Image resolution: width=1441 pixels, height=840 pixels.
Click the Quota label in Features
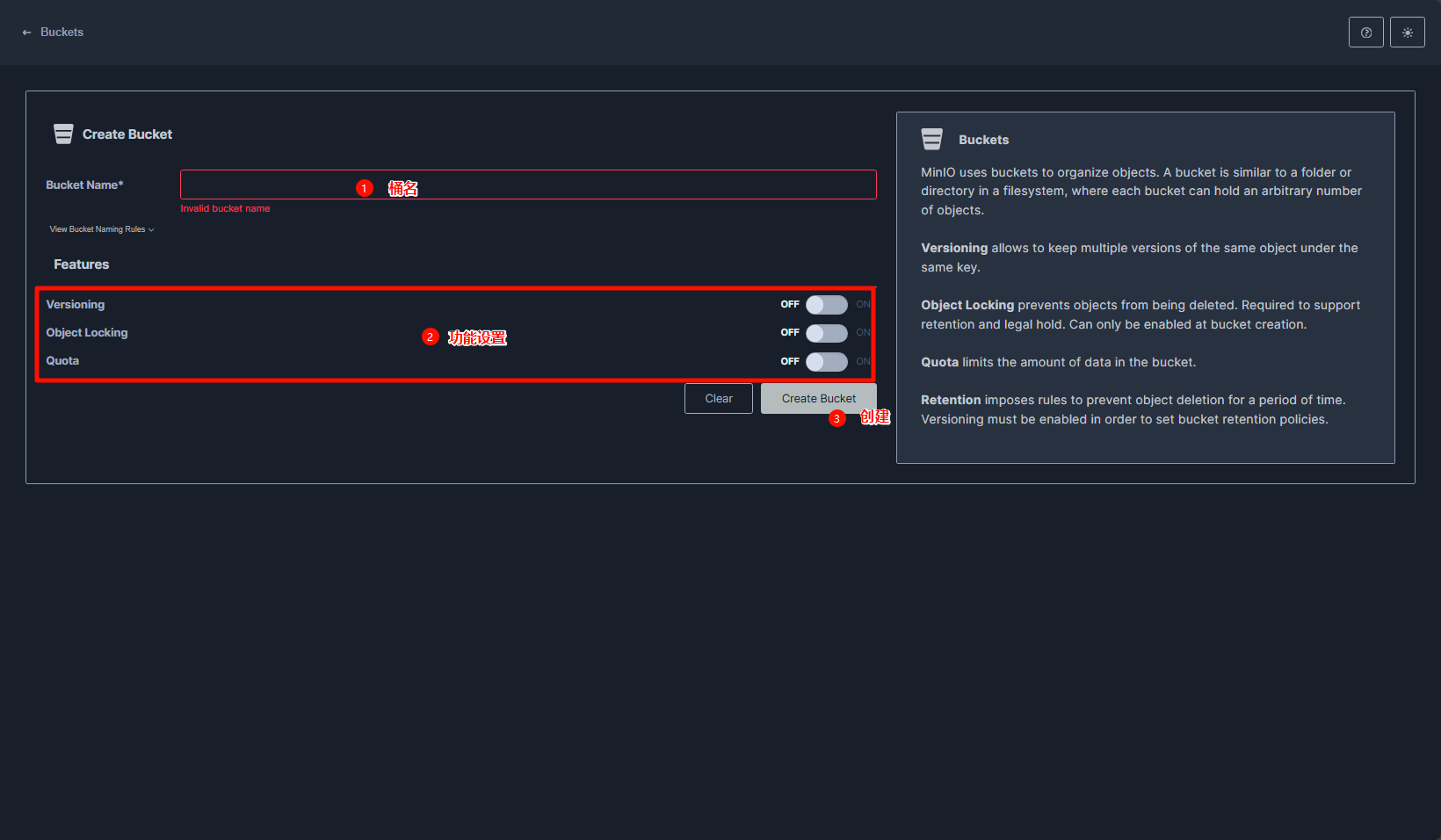[62, 361]
